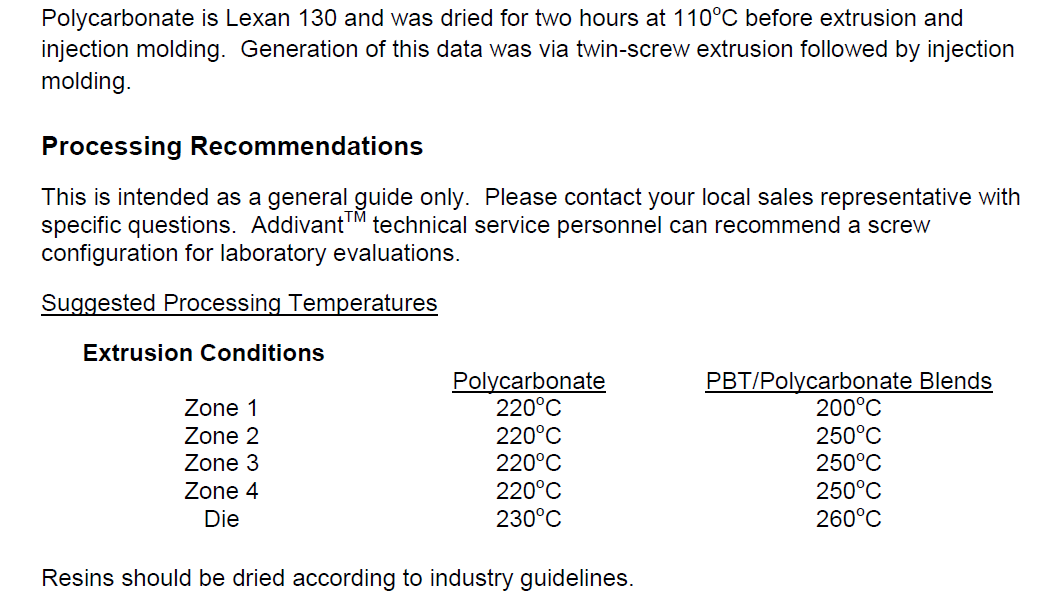
Task: Click the Resins should be dried sentence
Action: point(337,578)
